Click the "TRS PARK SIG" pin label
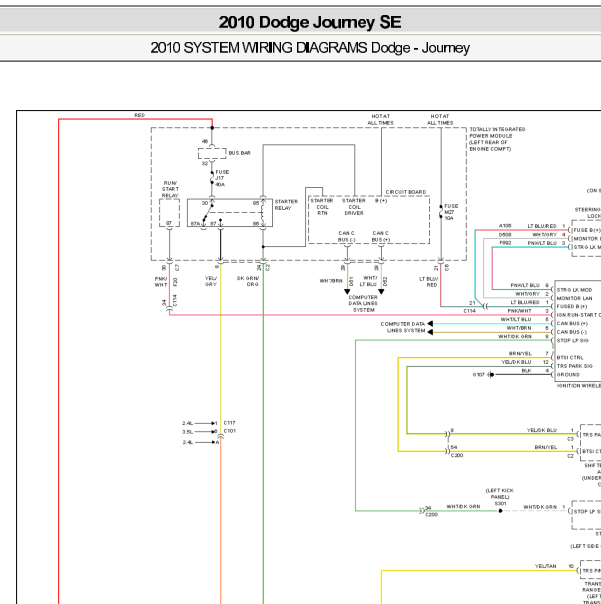Screen dimensions: 601x604 click(574, 366)
